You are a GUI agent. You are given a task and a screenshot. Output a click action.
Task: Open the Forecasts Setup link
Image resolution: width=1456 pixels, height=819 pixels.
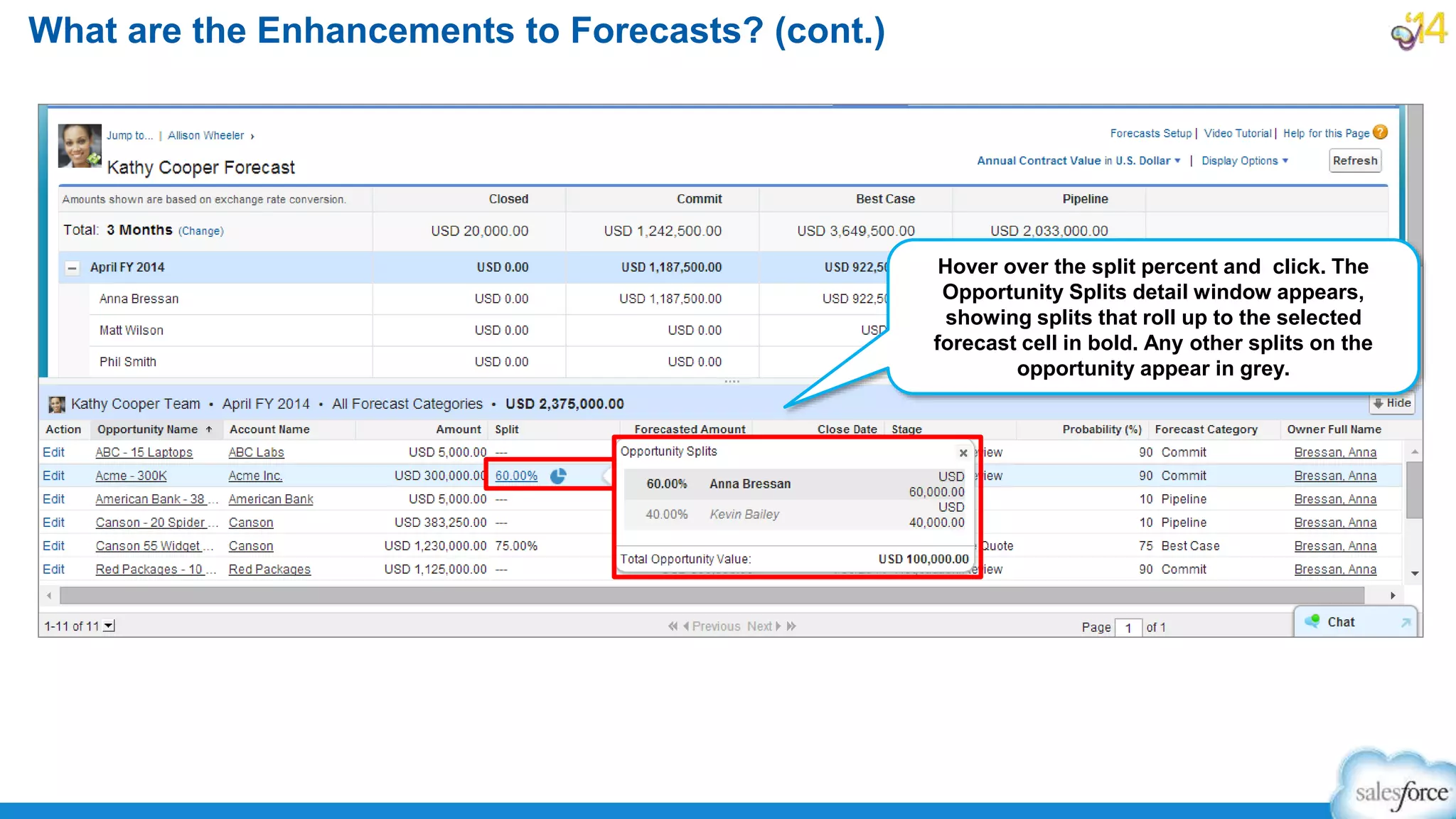coord(1150,133)
